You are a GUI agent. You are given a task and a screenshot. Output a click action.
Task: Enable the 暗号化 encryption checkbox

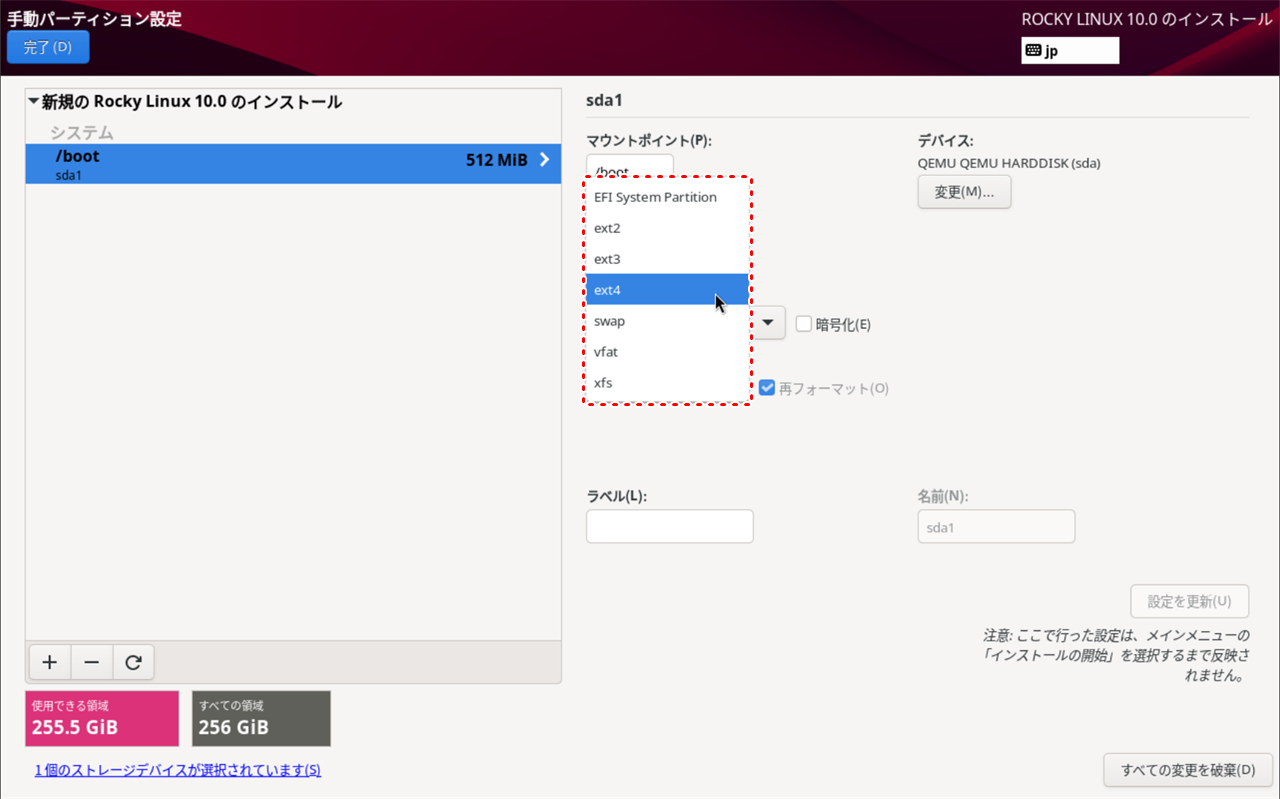(804, 322)
